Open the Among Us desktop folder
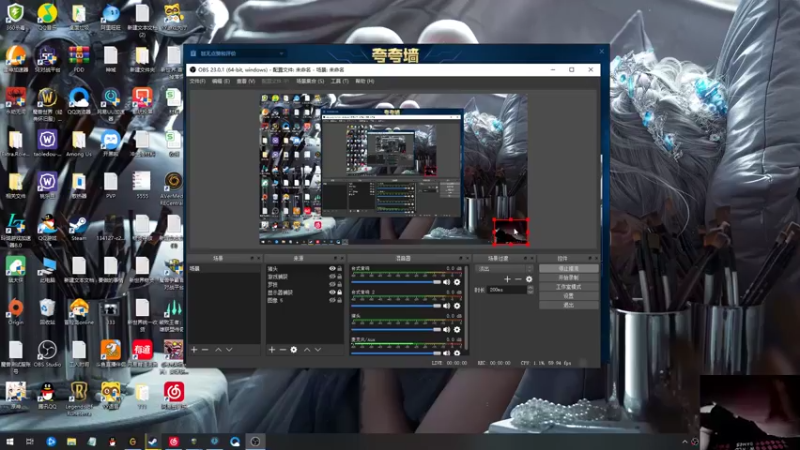800x450 pixels. point(79,144)
